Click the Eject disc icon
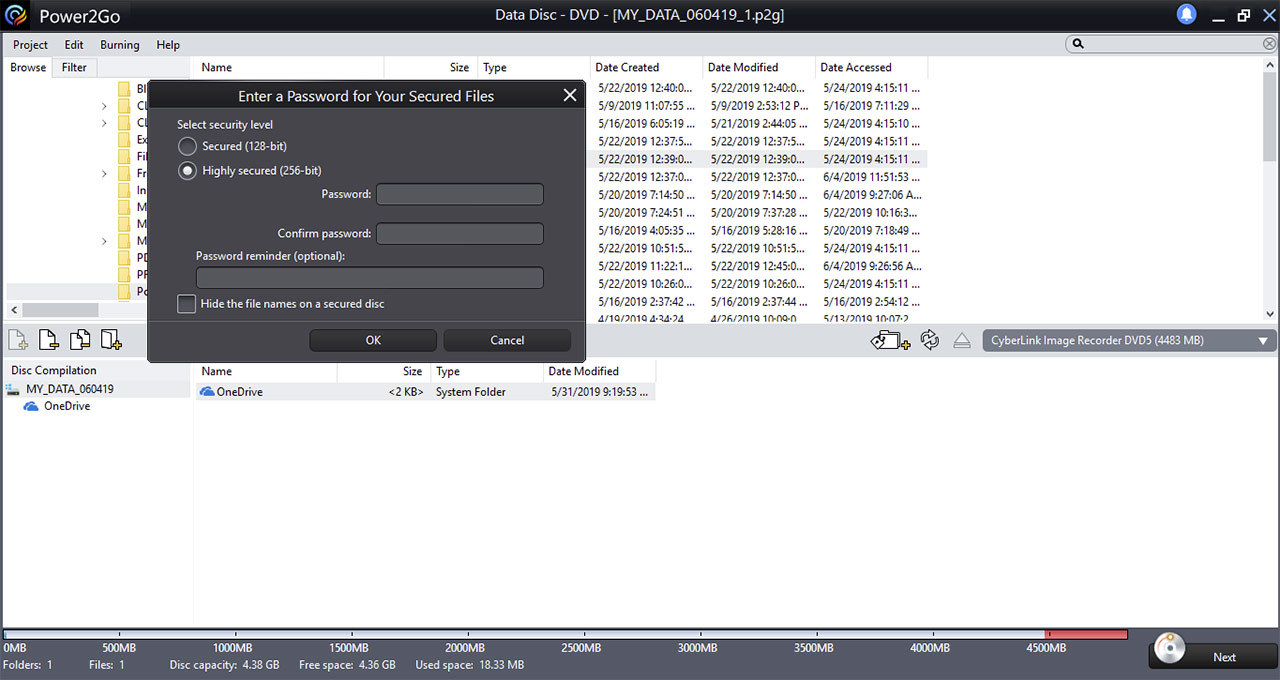Image resolution: width=1280 pixels, height=680 pixels. point(962,341)
